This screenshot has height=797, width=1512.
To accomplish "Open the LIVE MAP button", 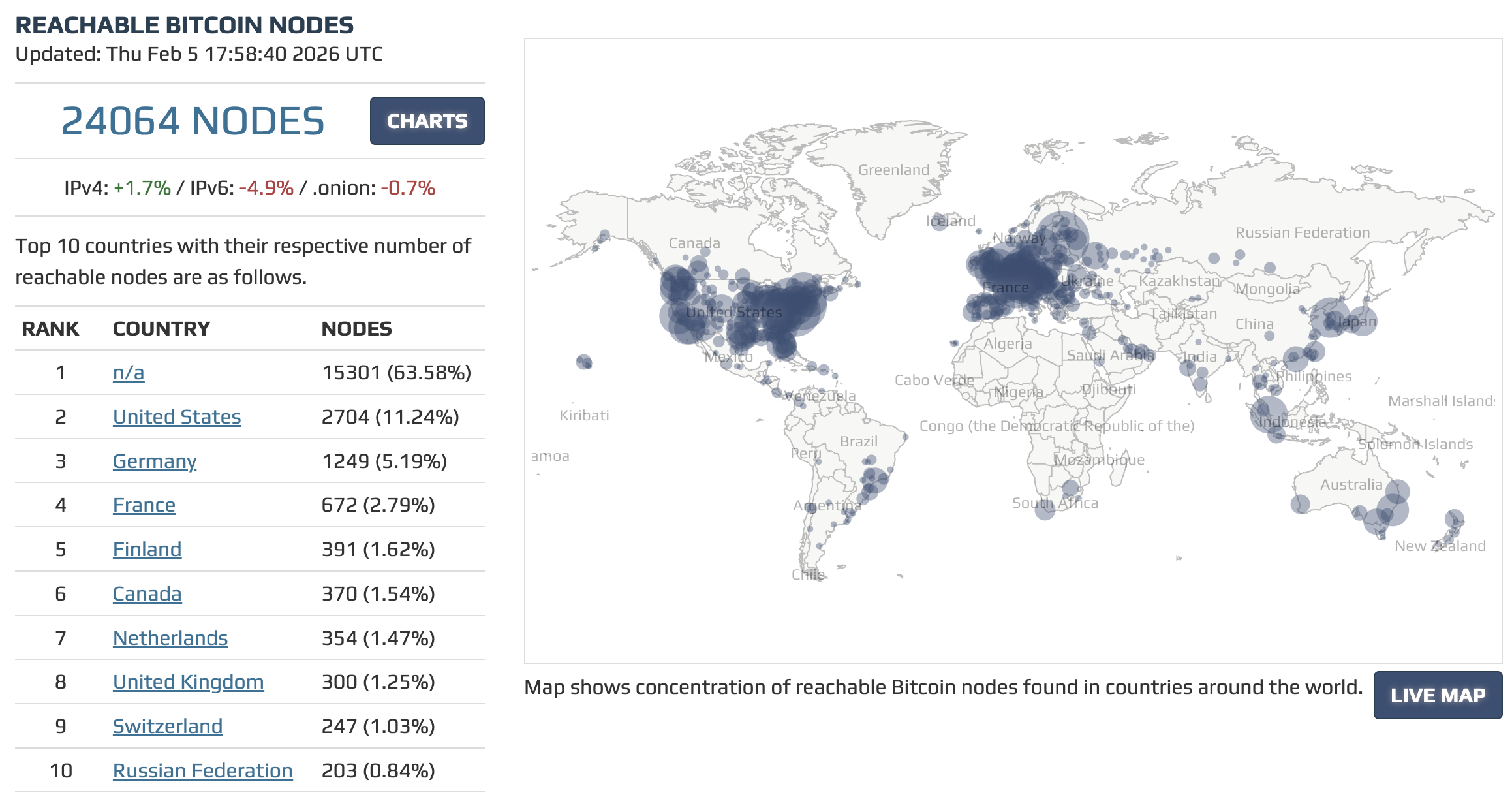I will 1437,695.
